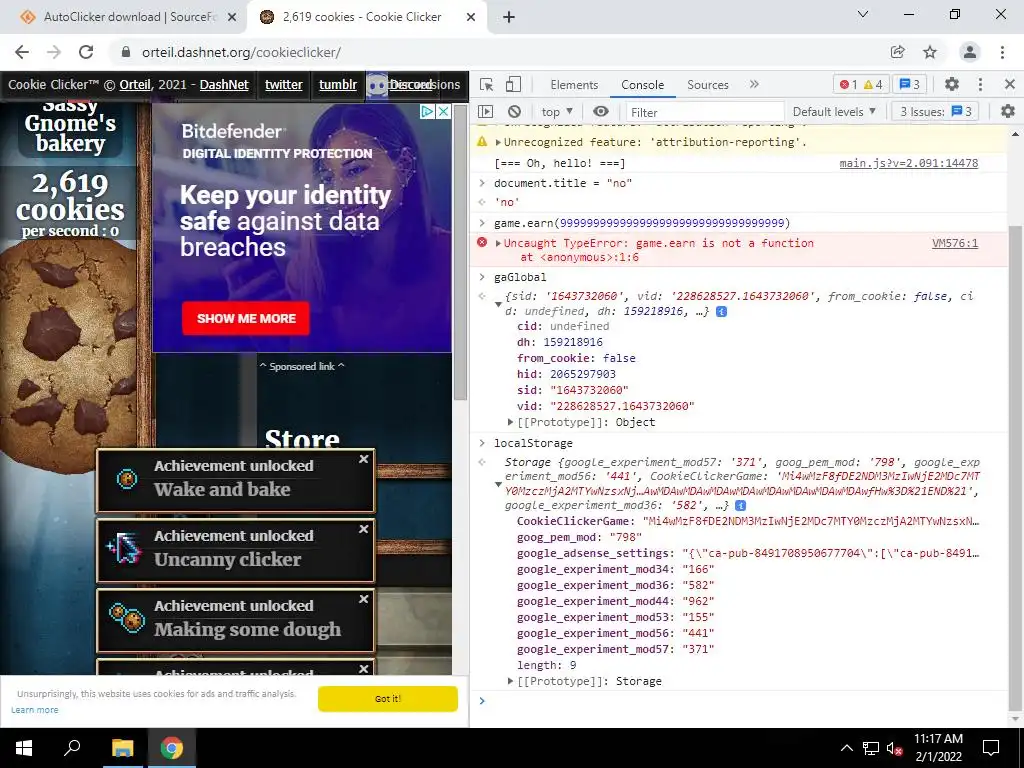Open the twitter link
Screen dimensions: 1024x768
pos(283,85)
